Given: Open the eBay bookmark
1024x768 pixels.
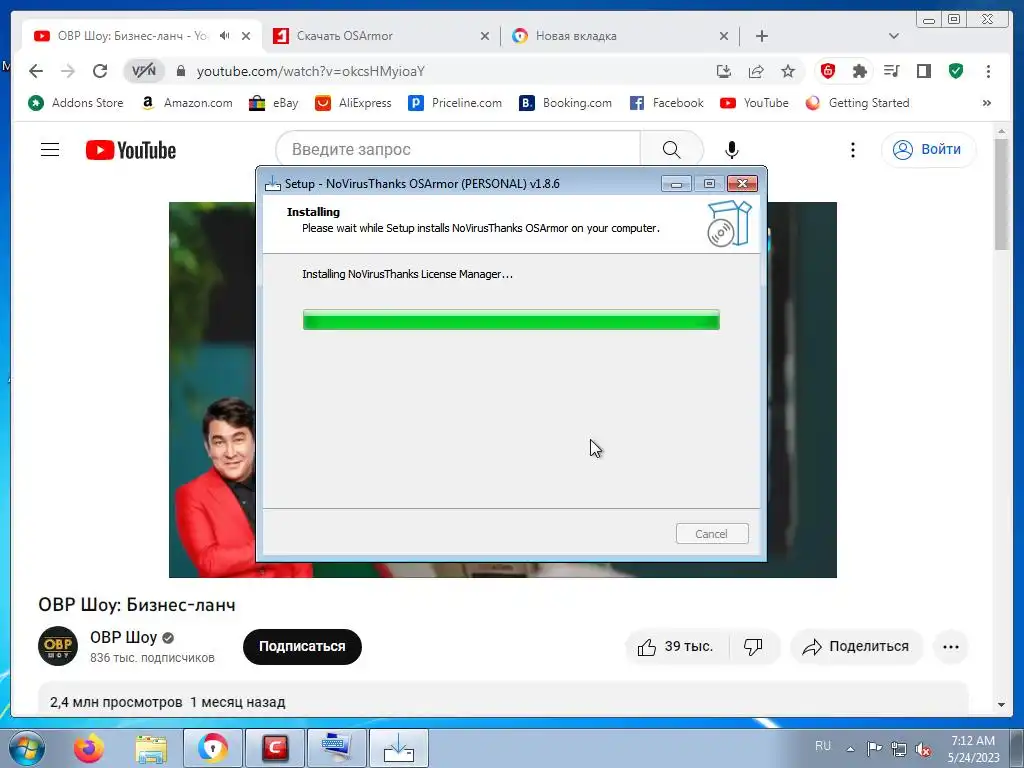Looking at the screenshot, I should tap(274, 103).
